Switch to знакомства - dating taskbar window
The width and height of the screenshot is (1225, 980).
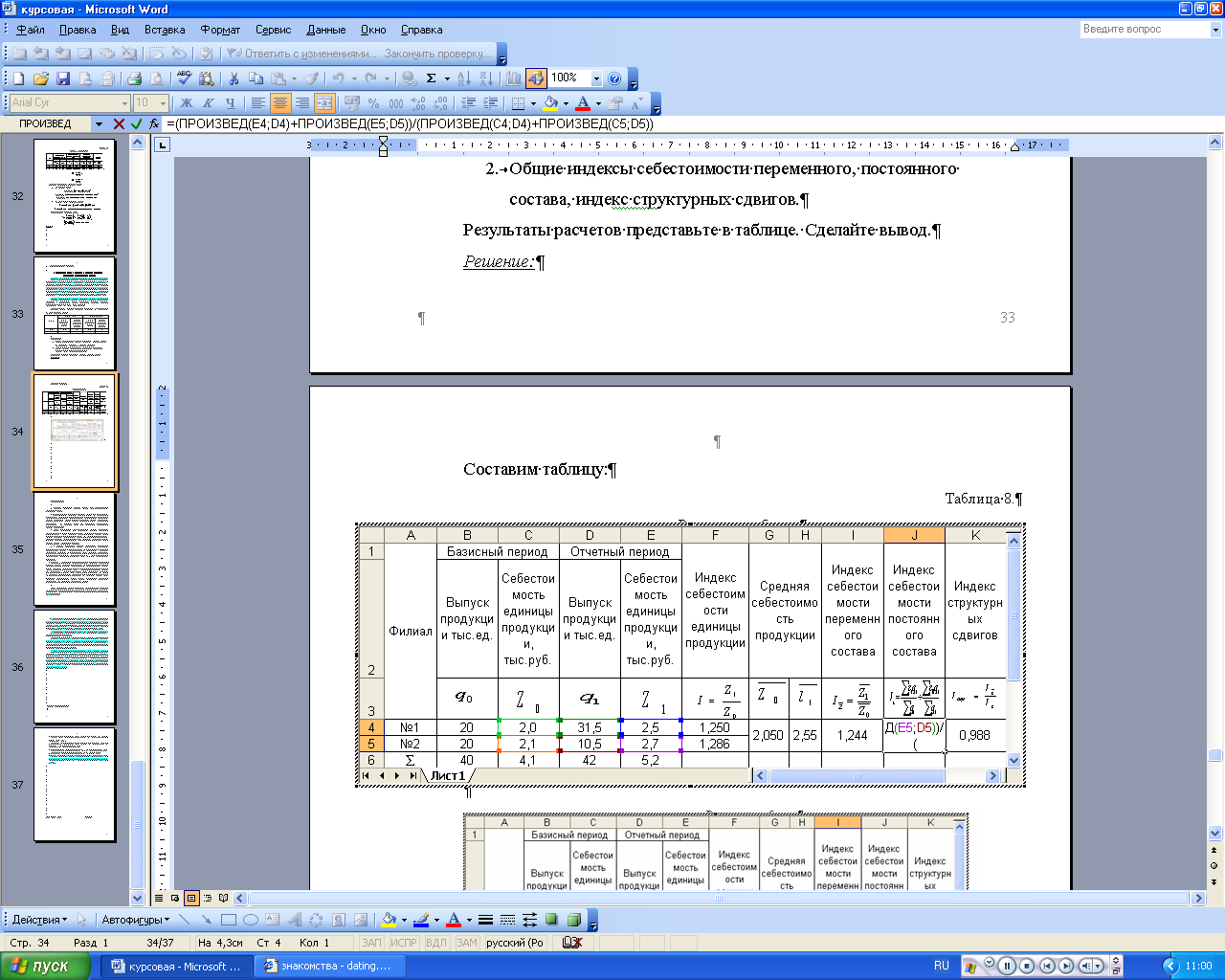coord(330,966)
